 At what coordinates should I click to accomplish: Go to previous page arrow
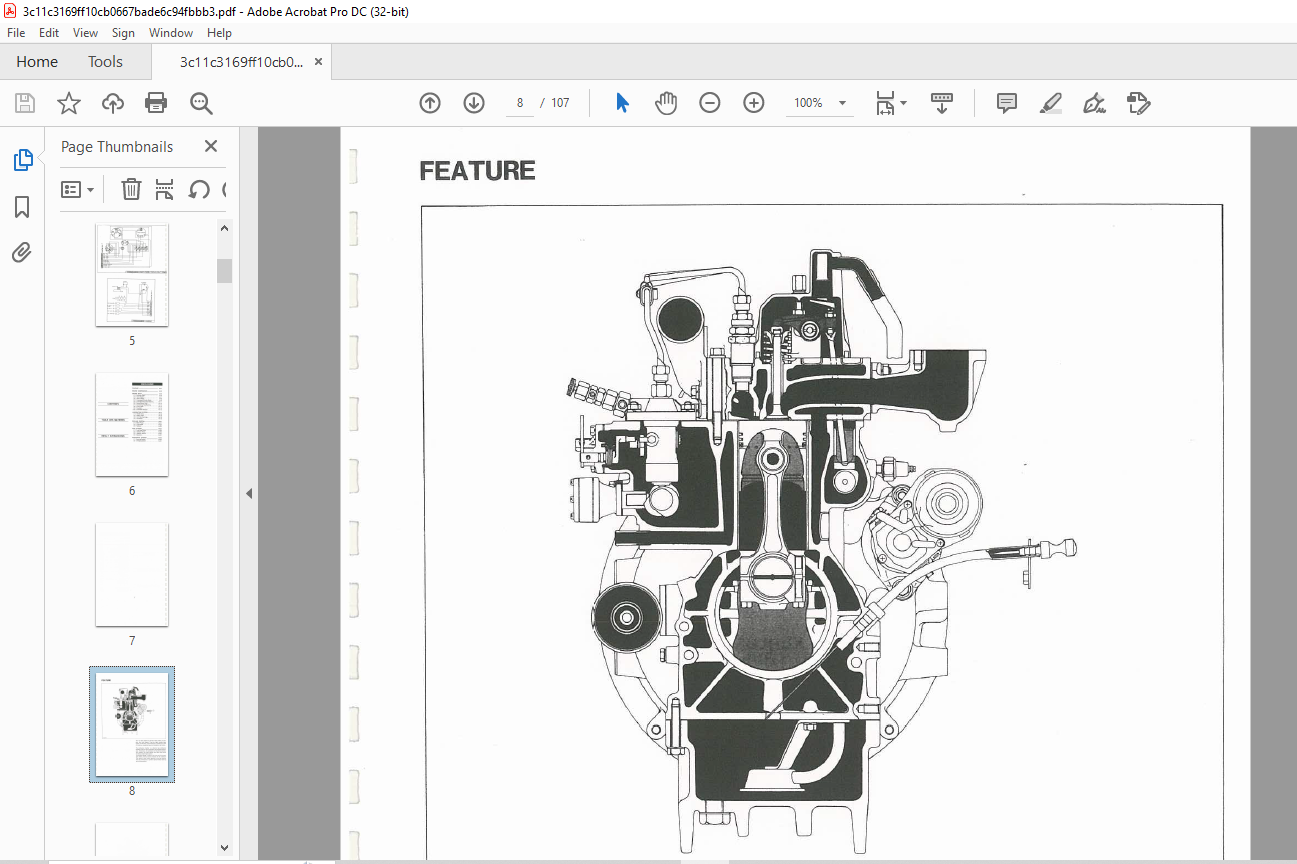click(430, 103)
